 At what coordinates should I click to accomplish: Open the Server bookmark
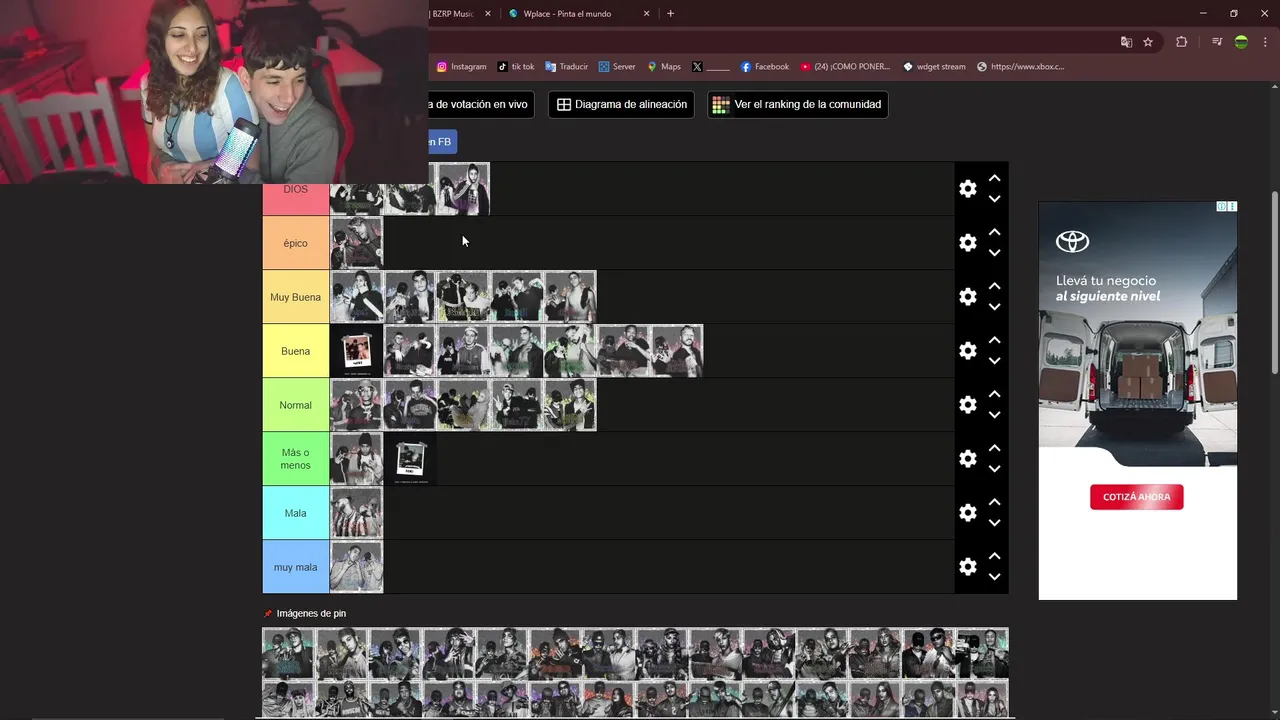tap(617, 67)
